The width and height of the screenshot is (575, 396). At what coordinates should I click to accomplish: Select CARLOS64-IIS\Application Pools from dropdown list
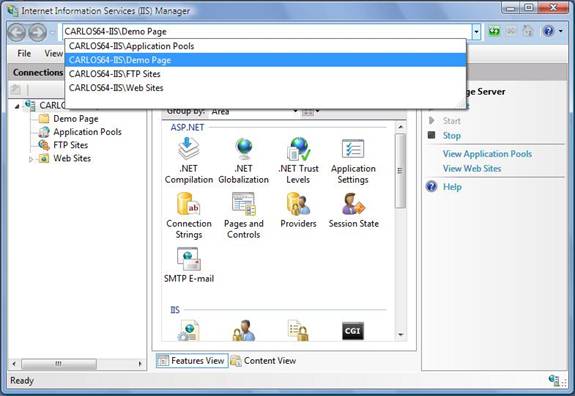(265, 46)
